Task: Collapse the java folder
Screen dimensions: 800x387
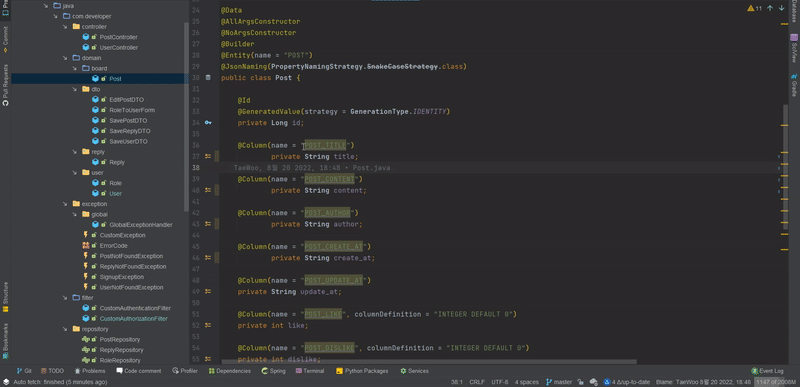Action: tap(46, 6)
